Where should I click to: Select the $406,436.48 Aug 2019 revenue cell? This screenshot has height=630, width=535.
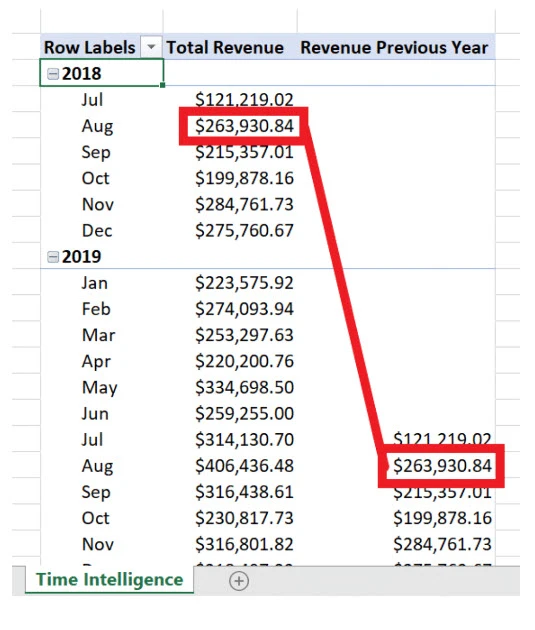244,466
